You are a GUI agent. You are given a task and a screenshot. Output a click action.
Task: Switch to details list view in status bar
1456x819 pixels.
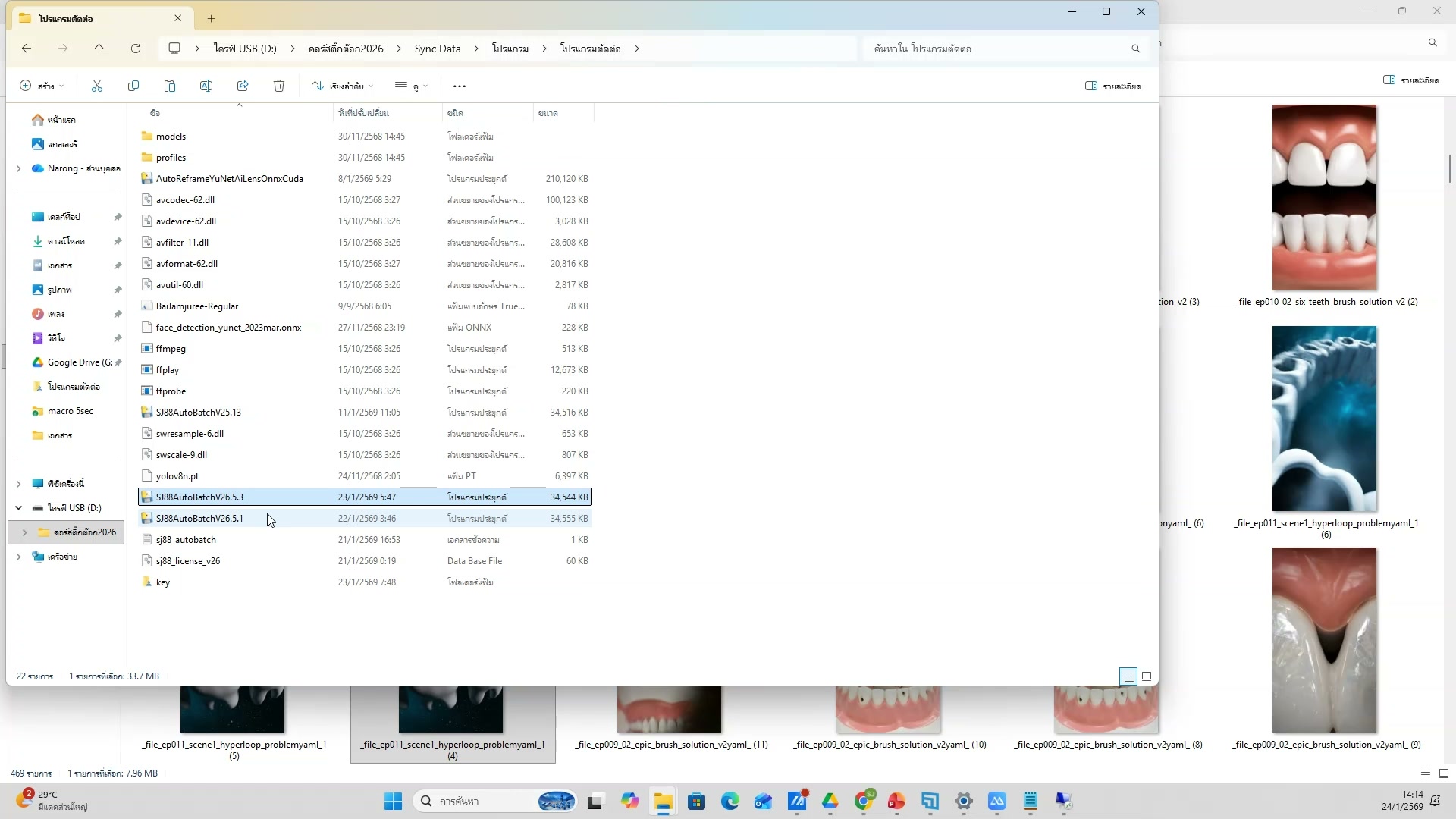[1128, 676]
